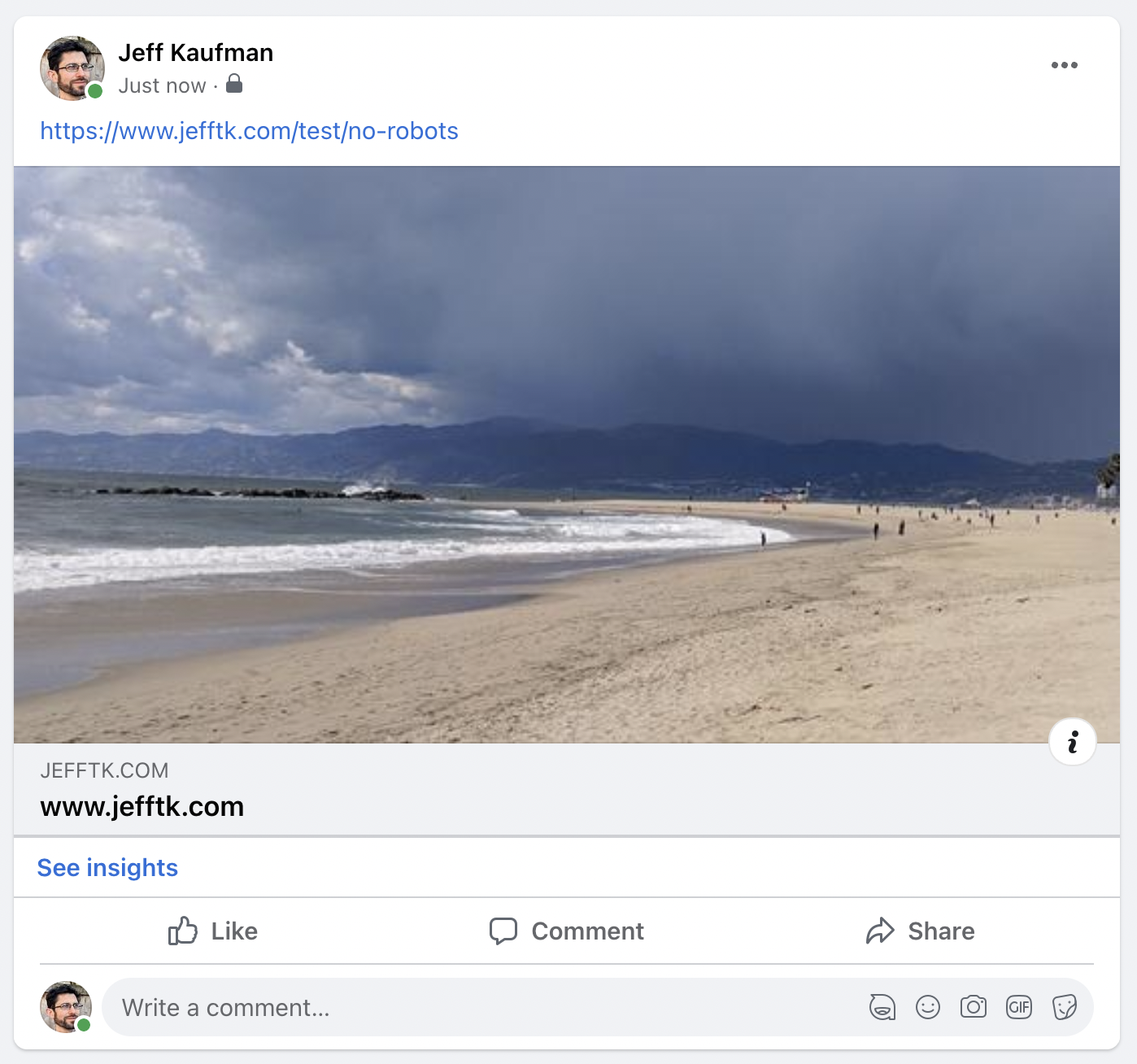Open the emoji picker in the comment bar
Screen dimensions: 1137x1064
[928, 1007]
